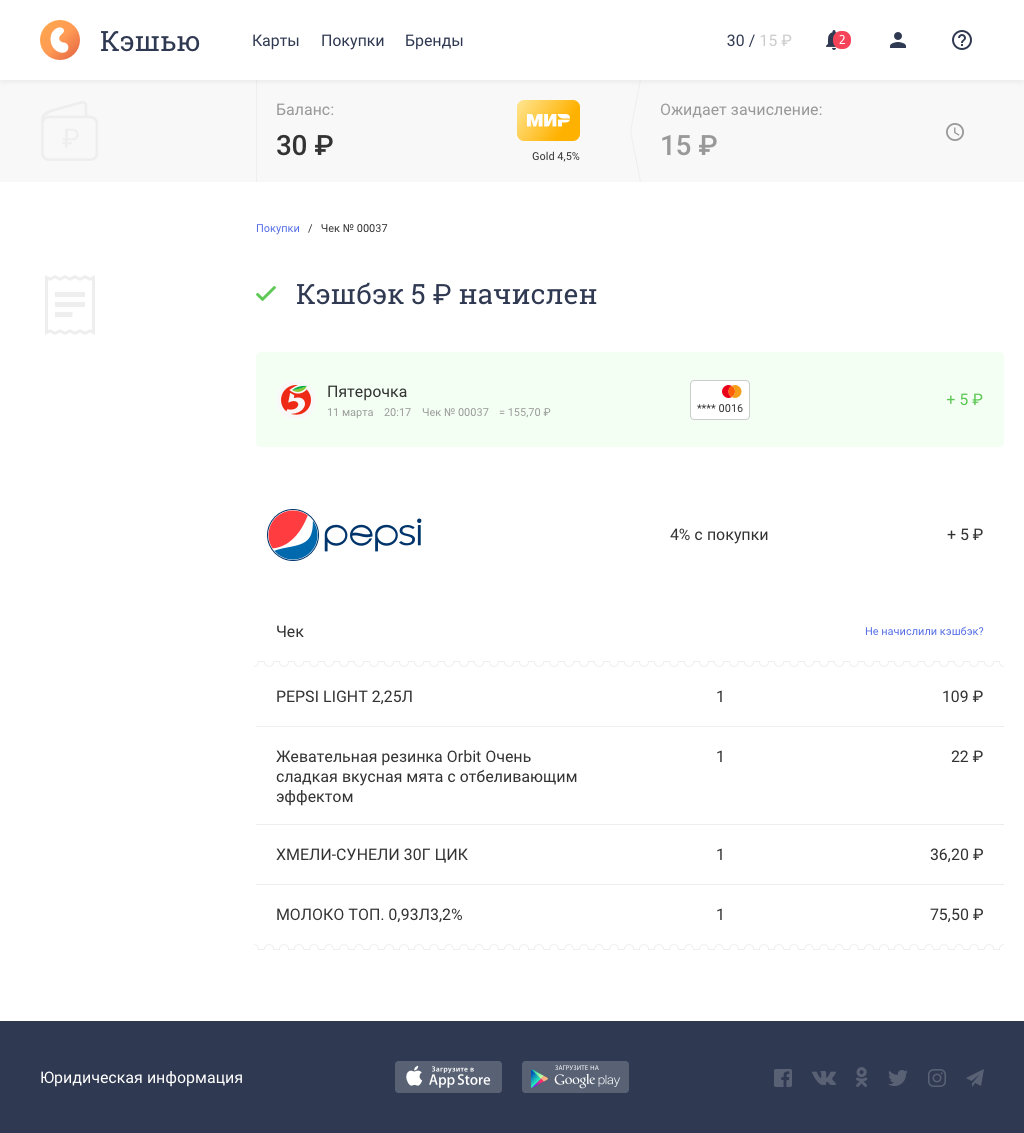Click the Покупки breadcrumb link
1024x1133 pixels.
(x=277, y=228)
